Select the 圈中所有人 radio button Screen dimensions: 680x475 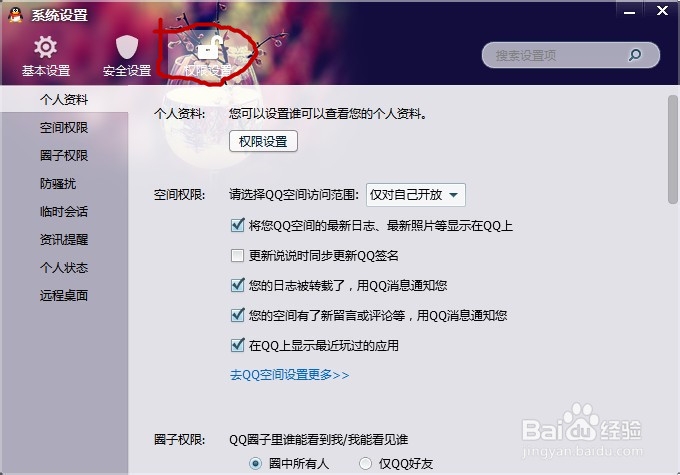[255, 463]
